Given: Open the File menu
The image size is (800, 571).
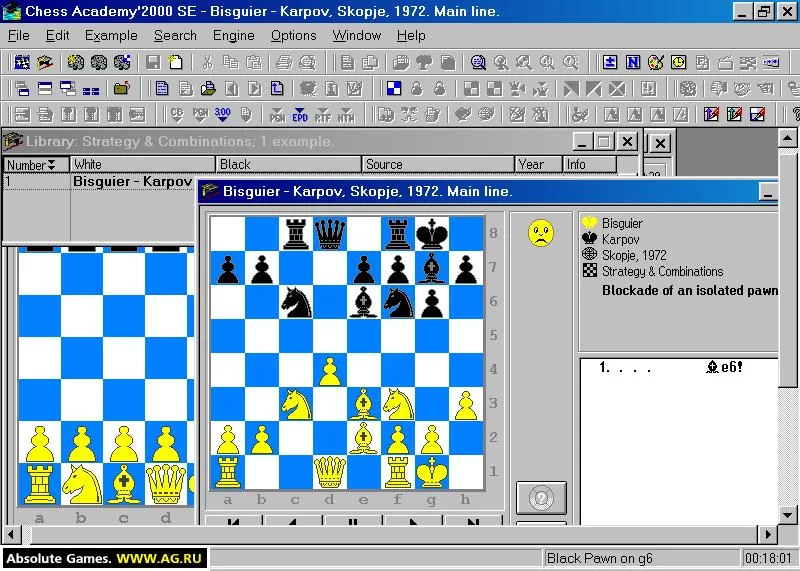Looking at the screenshot, I should [19, 36].
